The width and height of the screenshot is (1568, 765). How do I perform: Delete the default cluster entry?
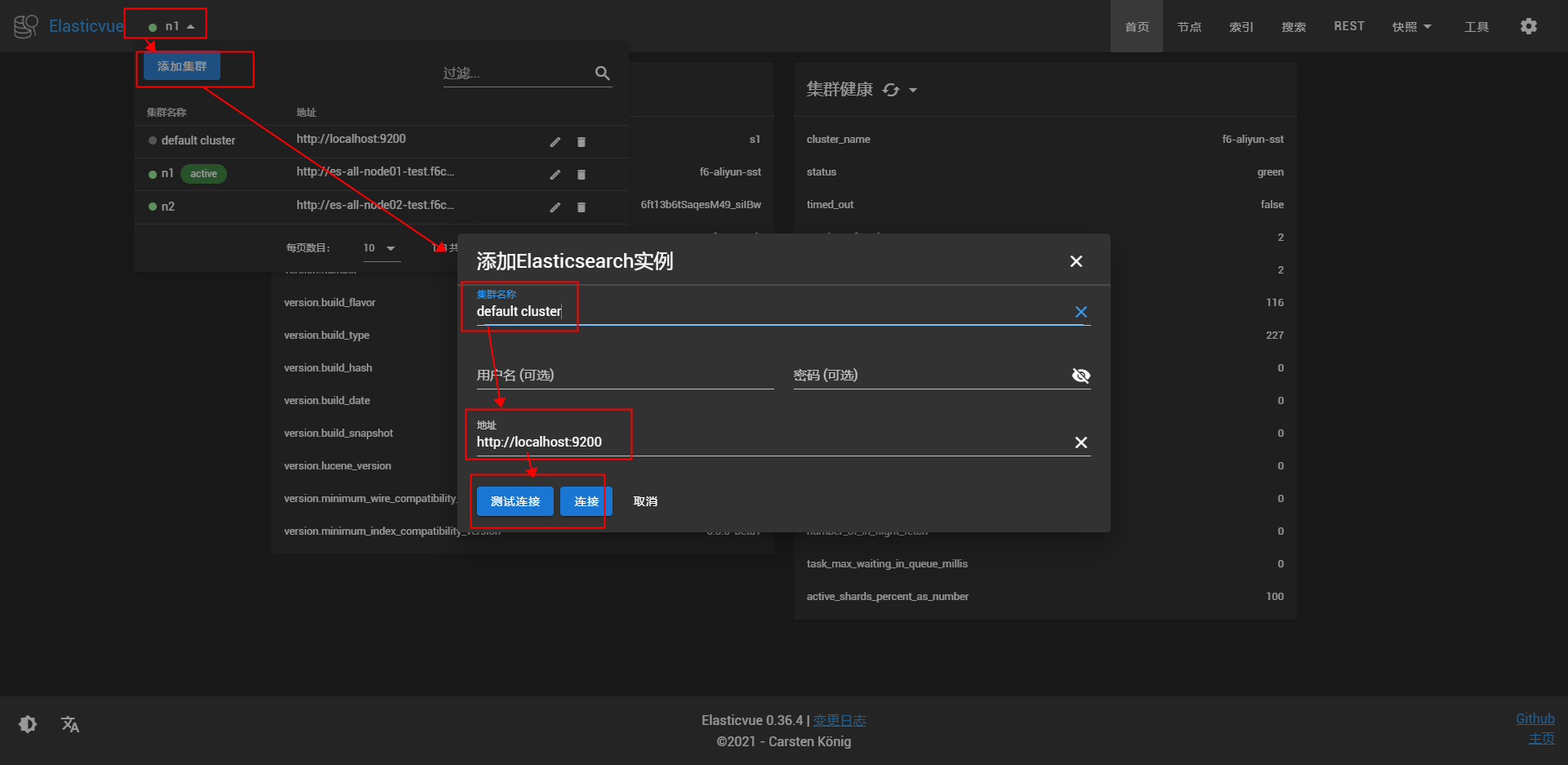581,142
